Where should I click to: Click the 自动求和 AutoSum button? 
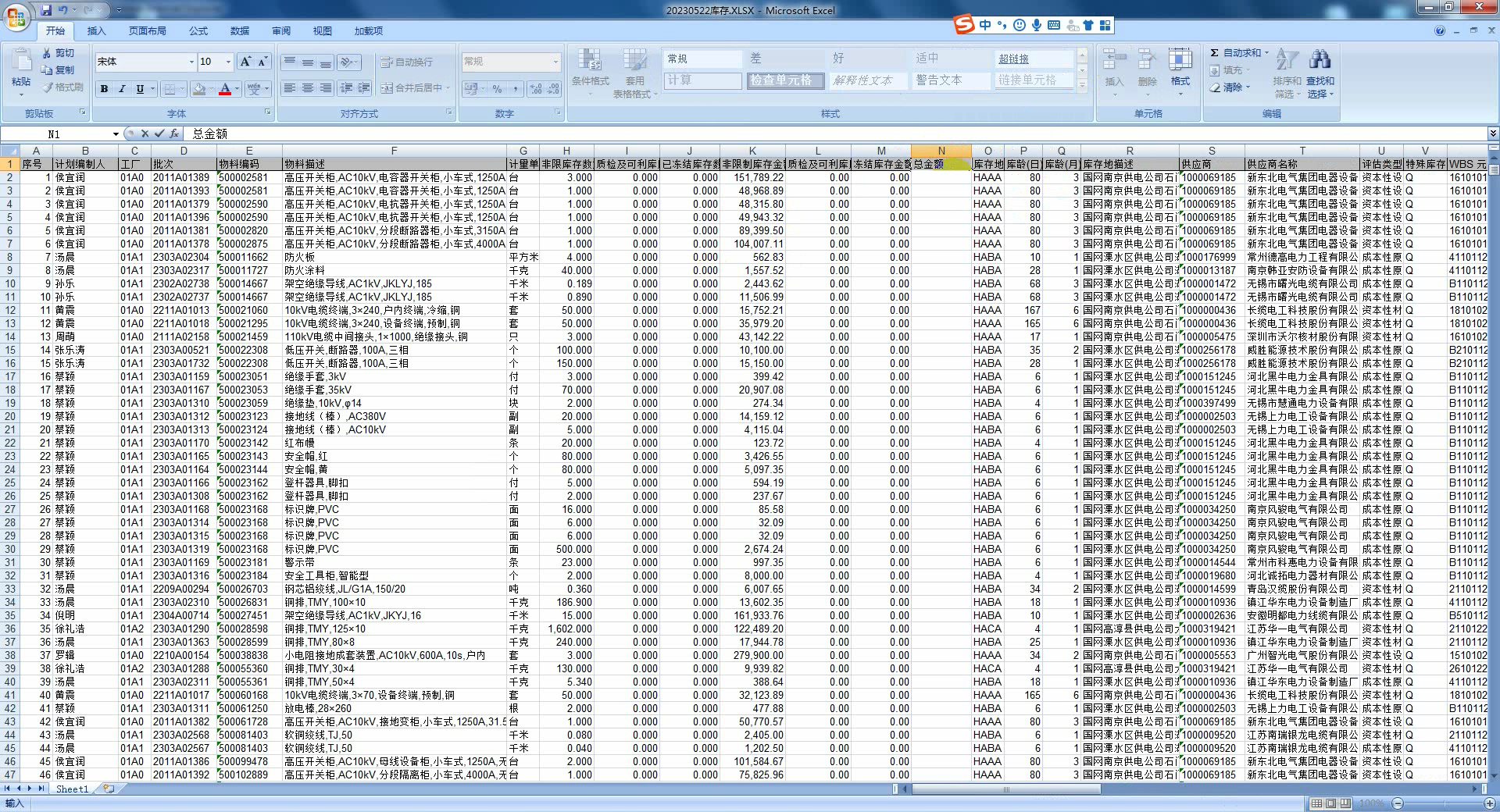(1236, 53)
